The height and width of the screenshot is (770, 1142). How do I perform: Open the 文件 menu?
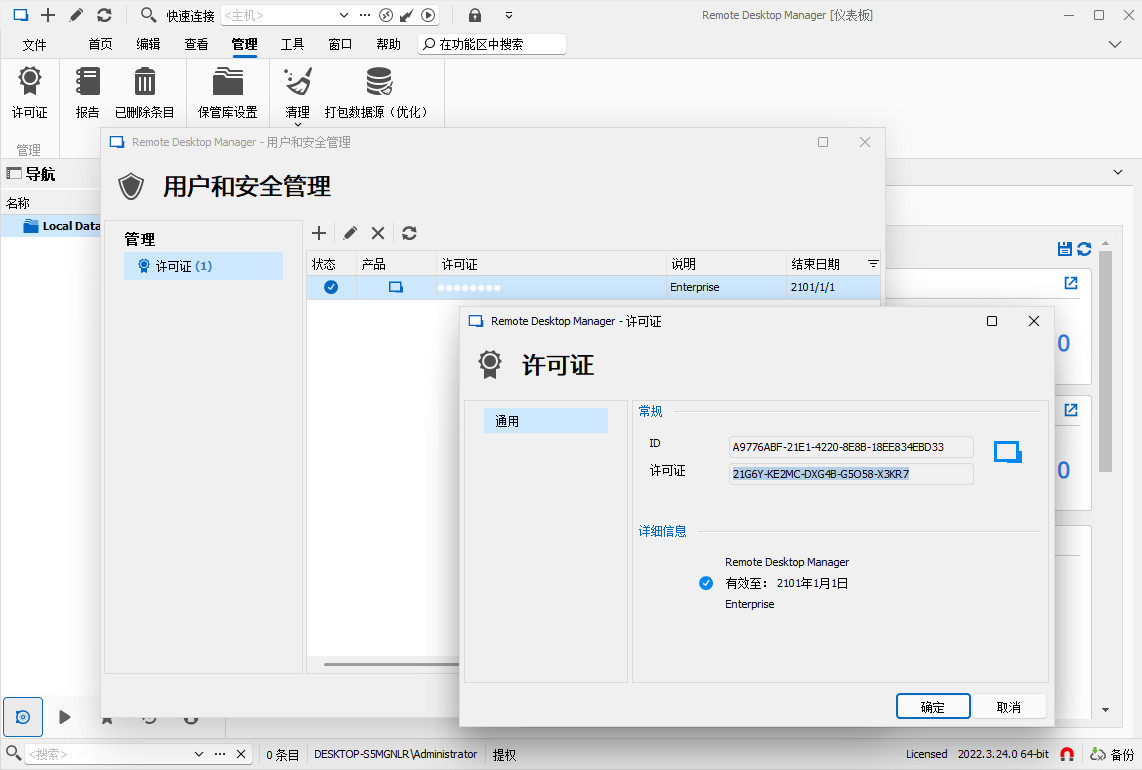(x=34, y=44)
